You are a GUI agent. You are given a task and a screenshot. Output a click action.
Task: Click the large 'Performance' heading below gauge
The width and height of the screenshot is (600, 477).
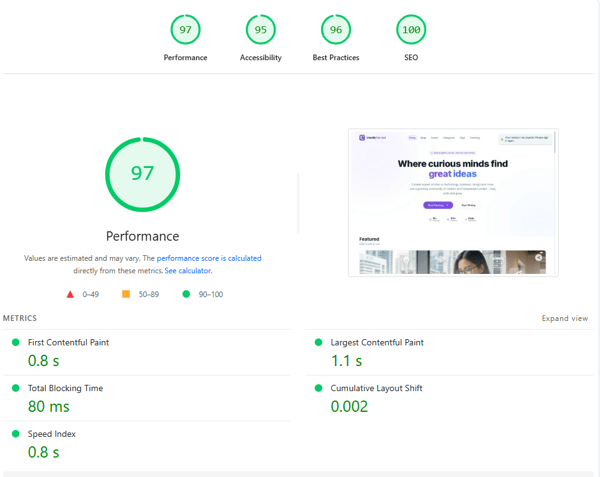pyautogui.click(x=142, y=236)
